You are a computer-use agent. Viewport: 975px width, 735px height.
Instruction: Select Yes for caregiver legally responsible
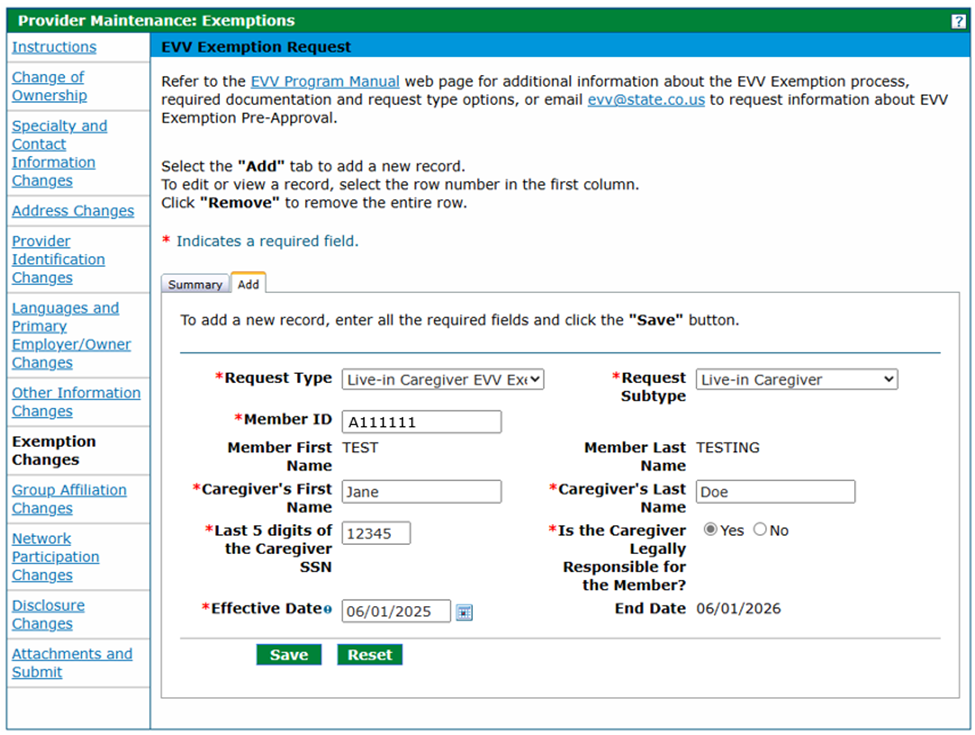710,529
